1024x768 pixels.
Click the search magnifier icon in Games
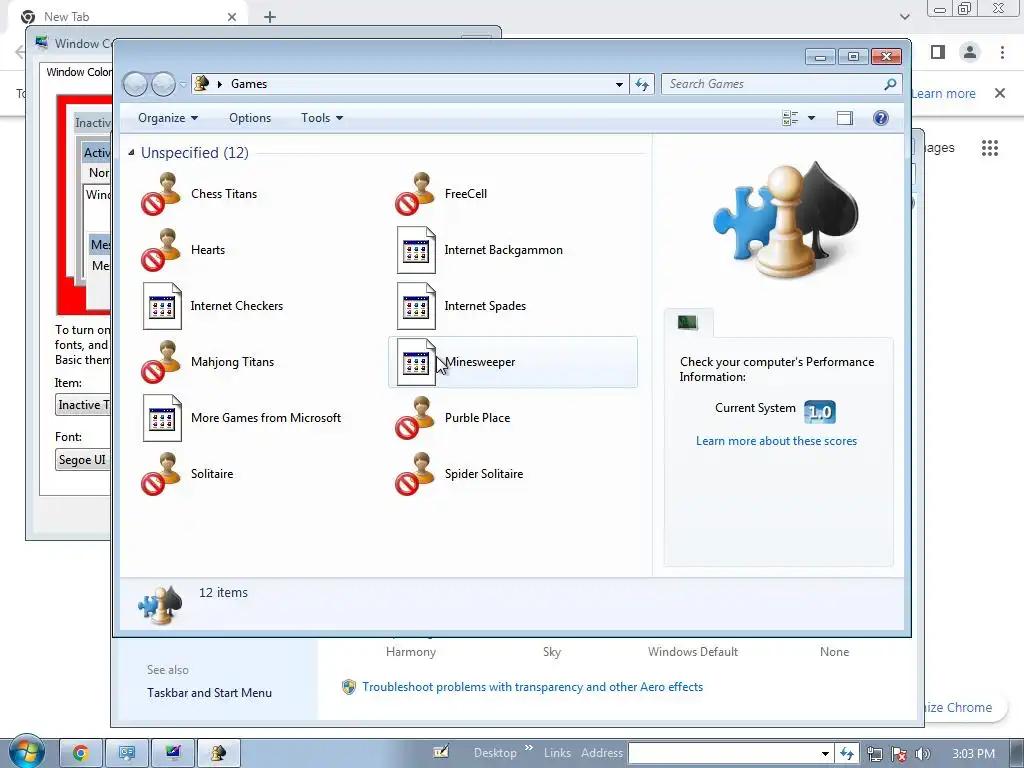[889, 84]
